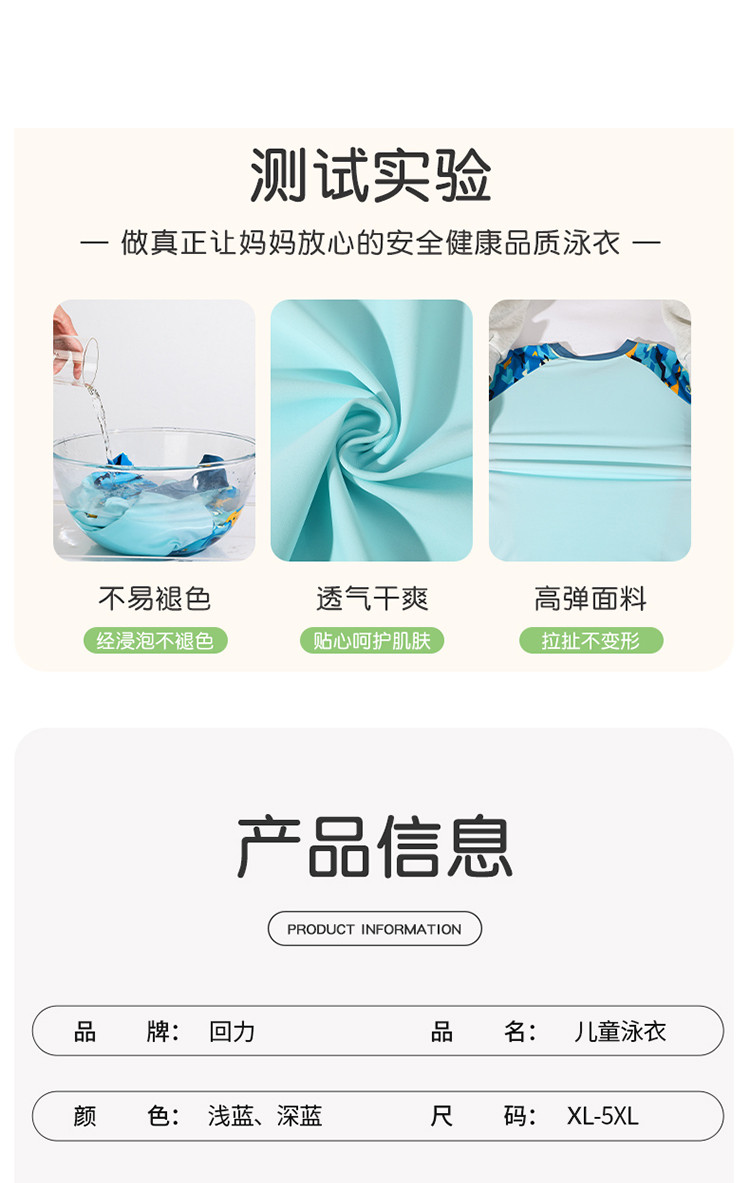
Task: Click the swirled aqua fabric image
Action: coord(371,430)
